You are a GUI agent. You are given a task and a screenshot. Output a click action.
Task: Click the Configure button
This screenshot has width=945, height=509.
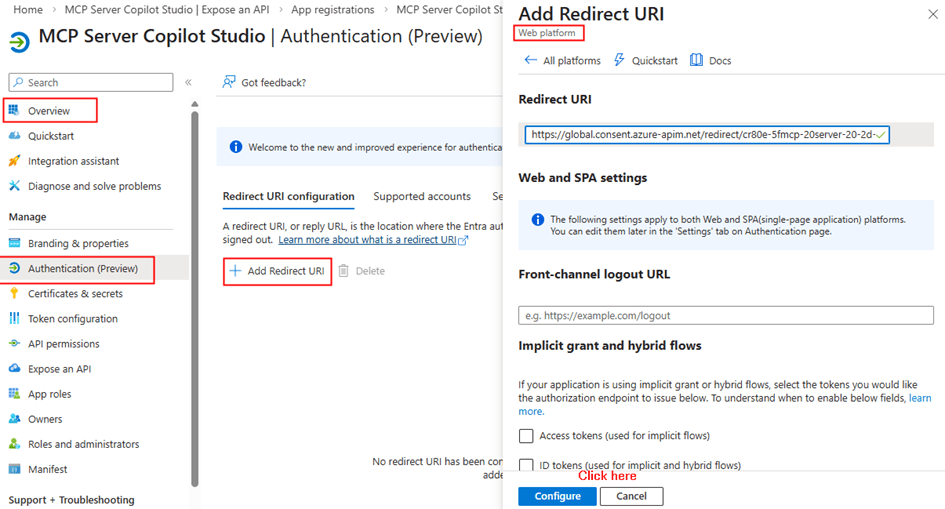point(557,496)
